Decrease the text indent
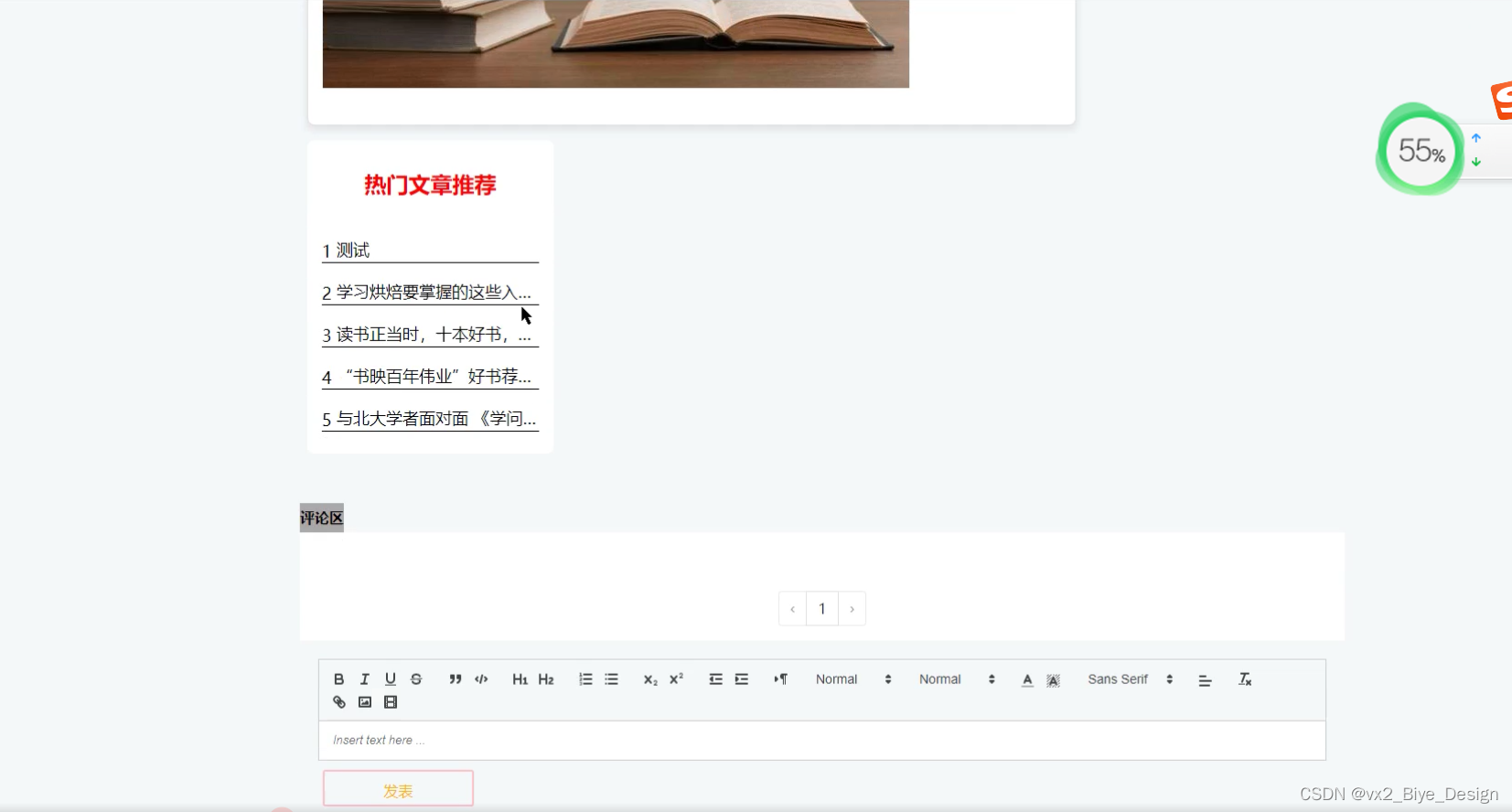The image size is (1512, 812). point(715,679)
